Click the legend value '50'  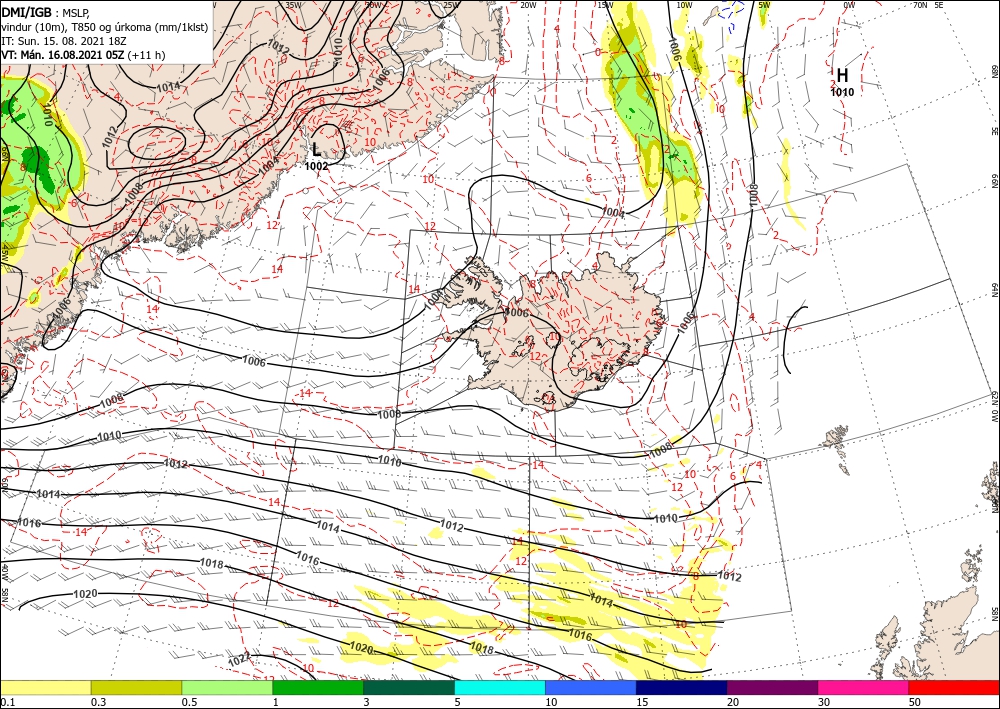pos(914,702)
